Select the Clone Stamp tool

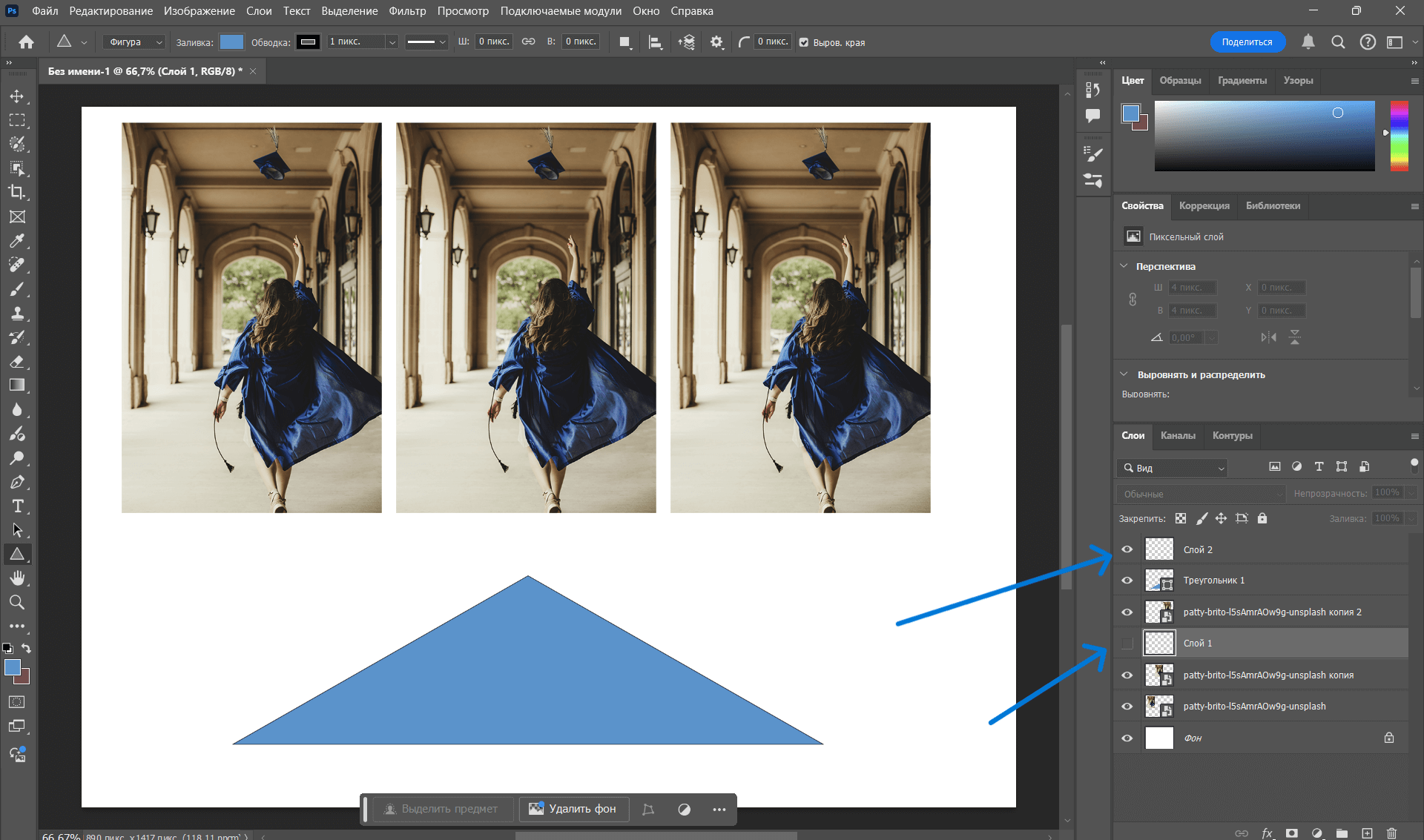pyautogui.click(x=17, y=313)
